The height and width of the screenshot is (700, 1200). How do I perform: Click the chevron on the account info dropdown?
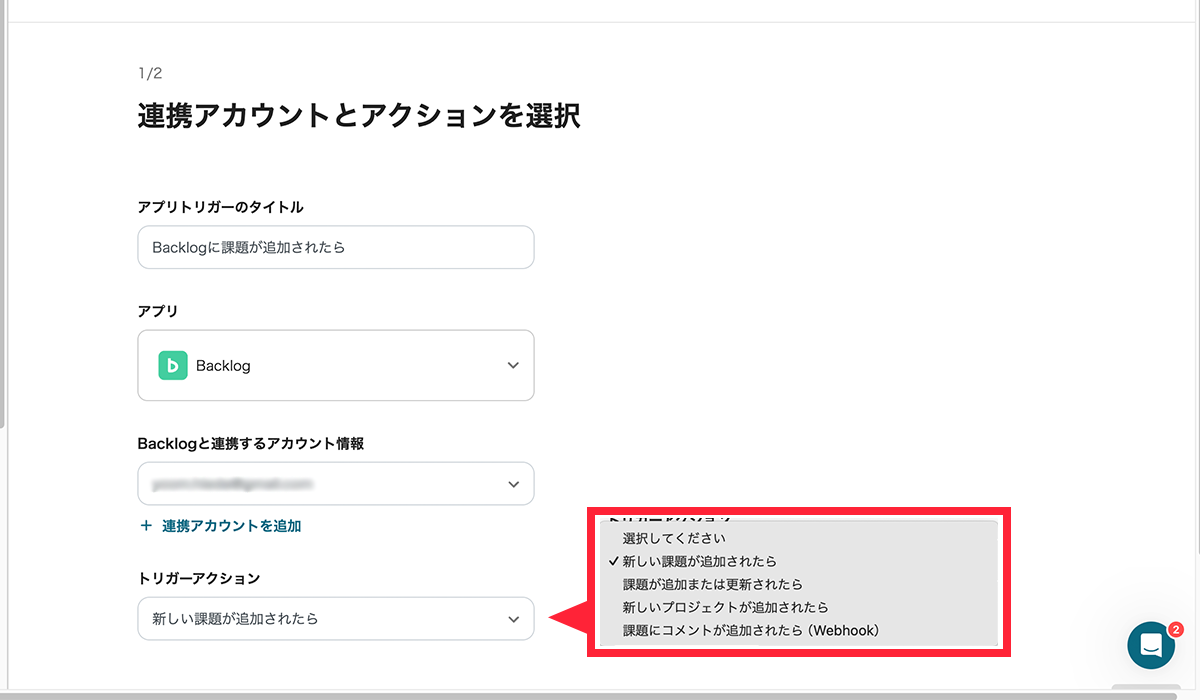(x=513, y=483)
